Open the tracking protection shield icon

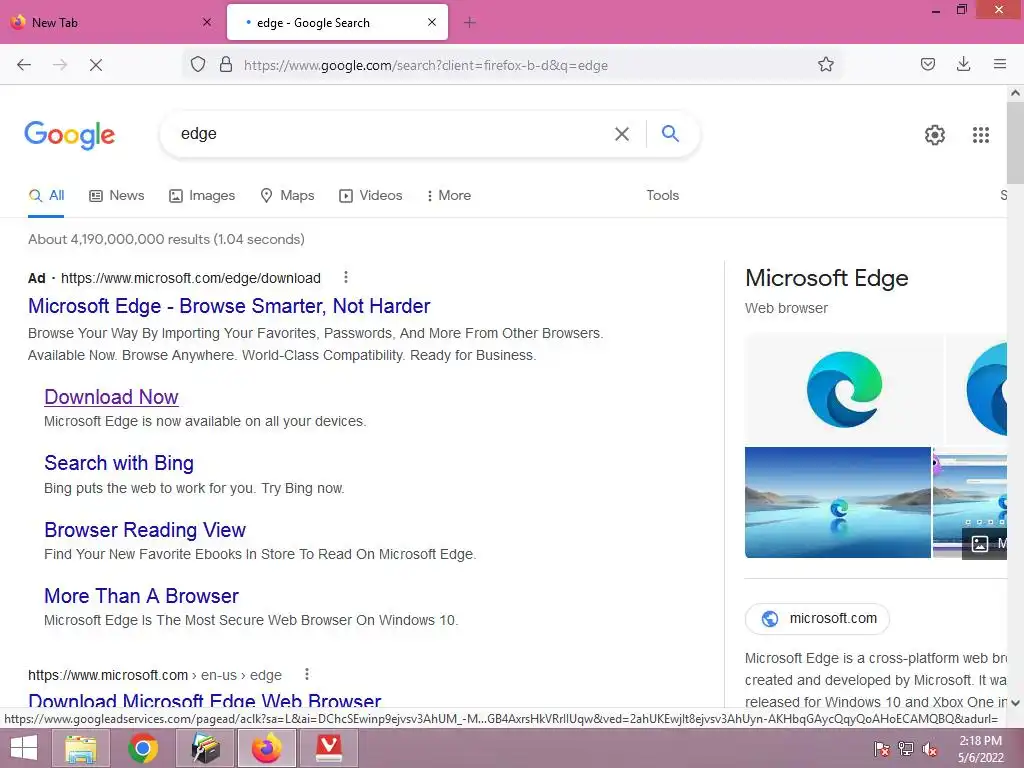click(198, 65)
